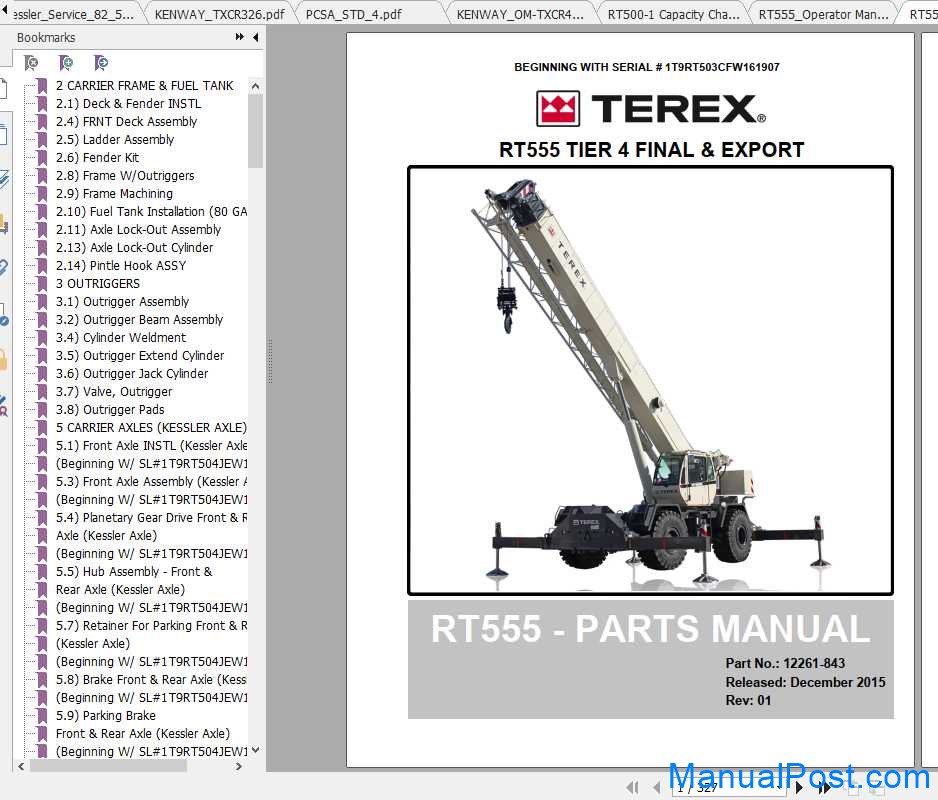Viewport: 938px width, 800px height.
Task: Click the 'RT555 TIER 4 FINAL & EXPORT' heading
Action: click(651, 150)
